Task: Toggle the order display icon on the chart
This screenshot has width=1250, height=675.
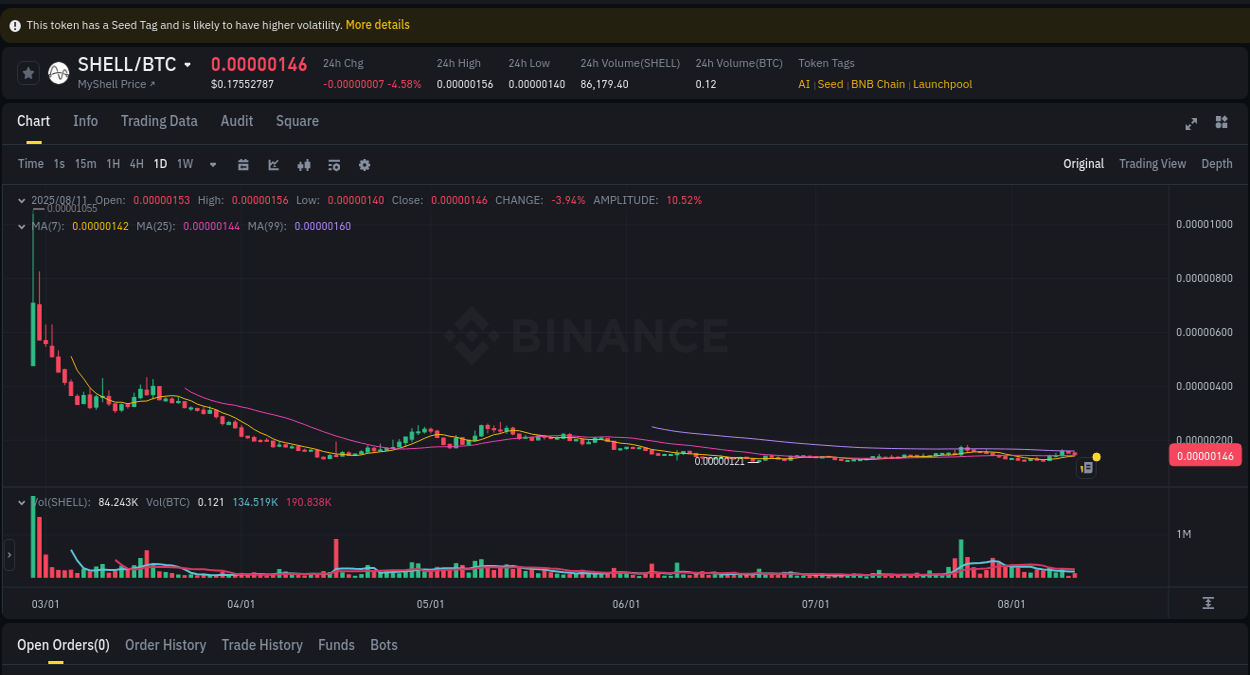Action: [x=1086, y=467]
